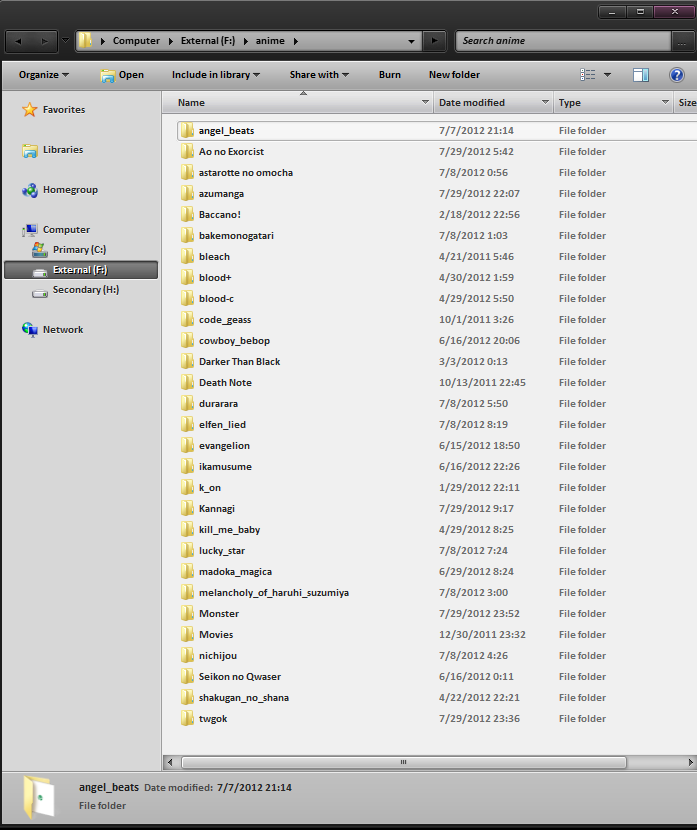Select the astarotte no omocha folder name
The width and height of the screenshot is (697, 830).
(x=246, y=173)
